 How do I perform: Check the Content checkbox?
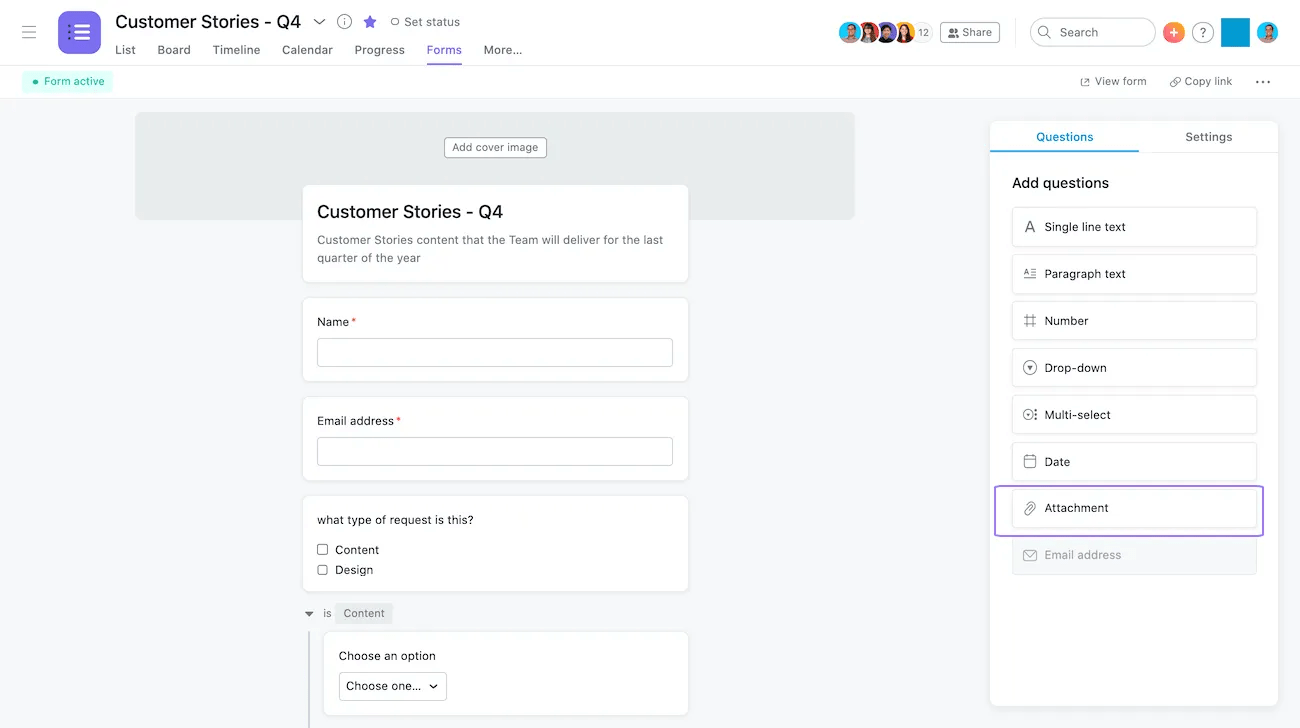323,550
